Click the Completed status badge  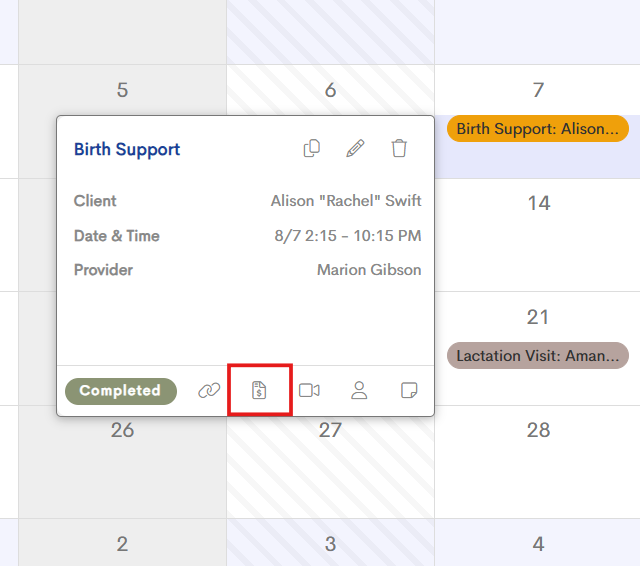coord(121,391)
